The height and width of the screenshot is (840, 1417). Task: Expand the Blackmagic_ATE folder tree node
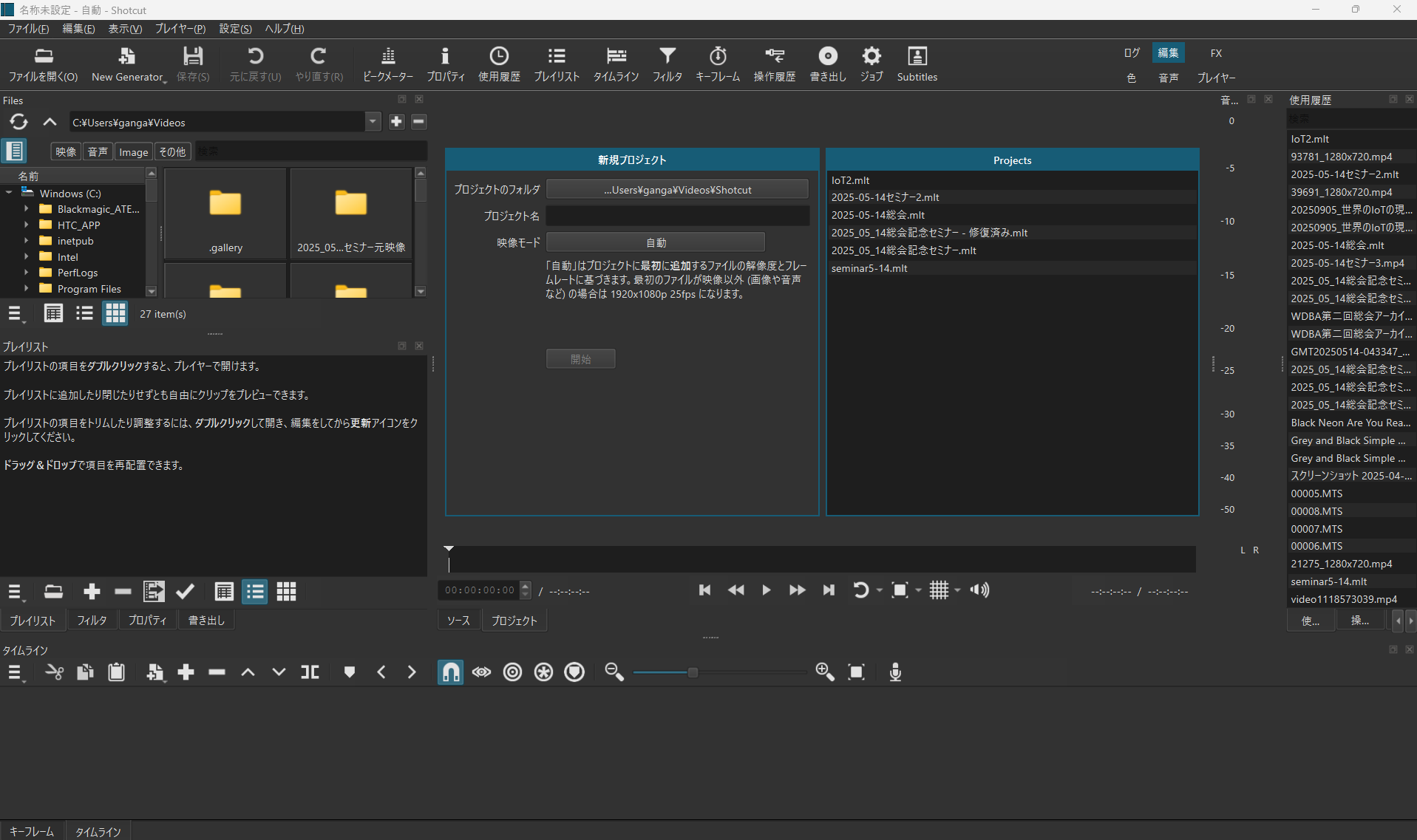tap(27, 209)
